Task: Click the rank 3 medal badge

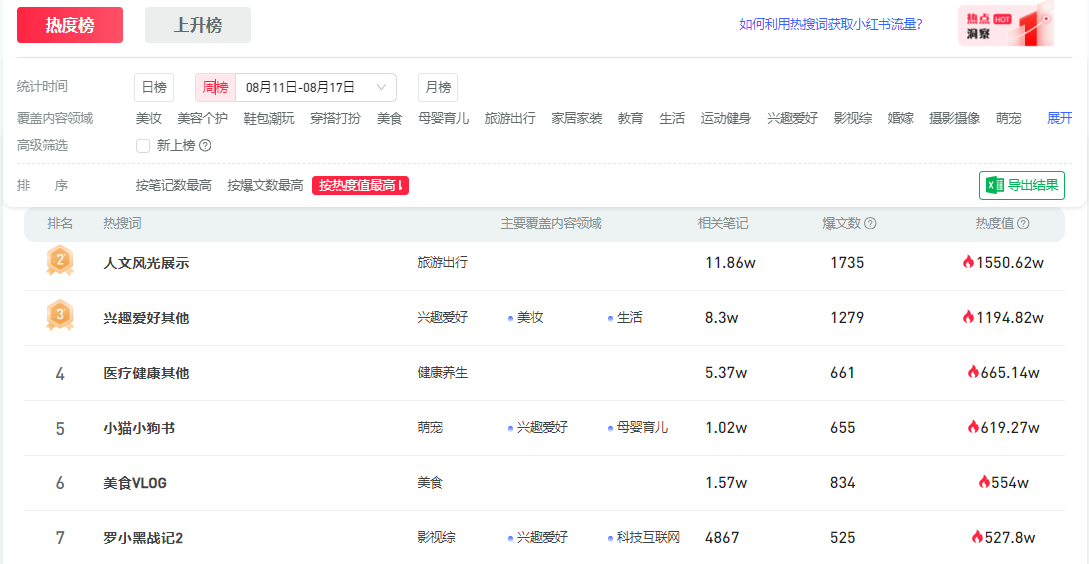Action: click(x=60, y=317)
